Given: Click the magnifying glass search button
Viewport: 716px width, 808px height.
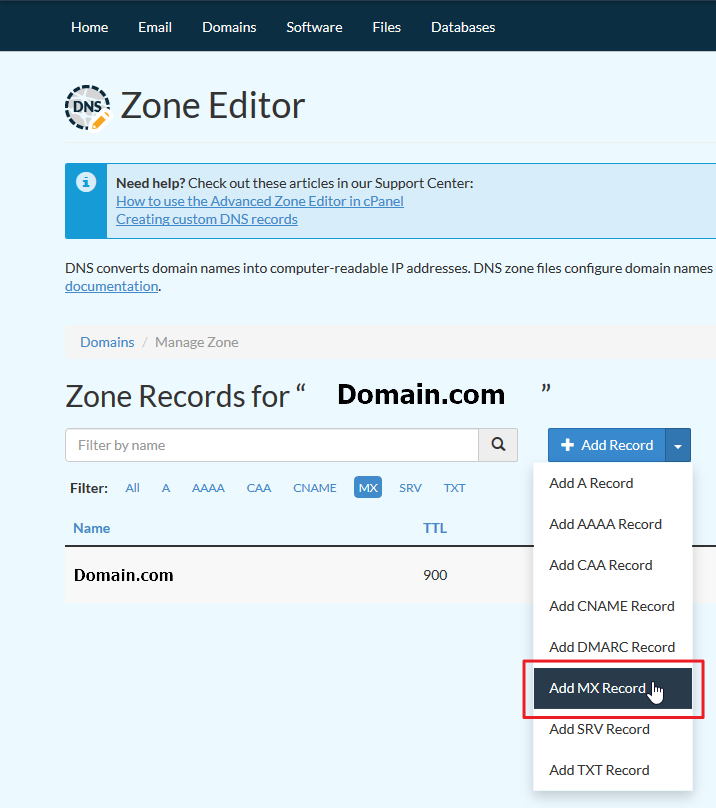Looking at the screenshot, I should tap(498, 445).
